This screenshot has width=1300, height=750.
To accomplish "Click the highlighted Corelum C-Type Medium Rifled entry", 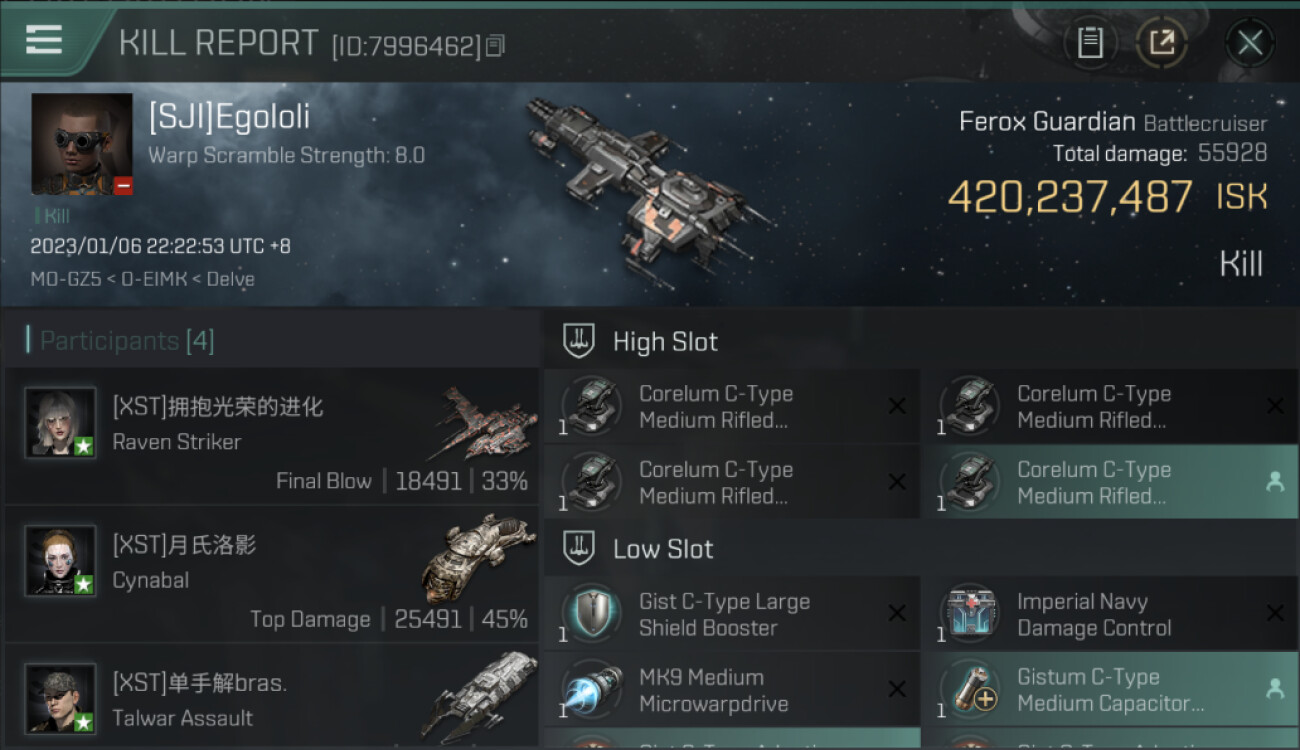I will pos(1110,482).
